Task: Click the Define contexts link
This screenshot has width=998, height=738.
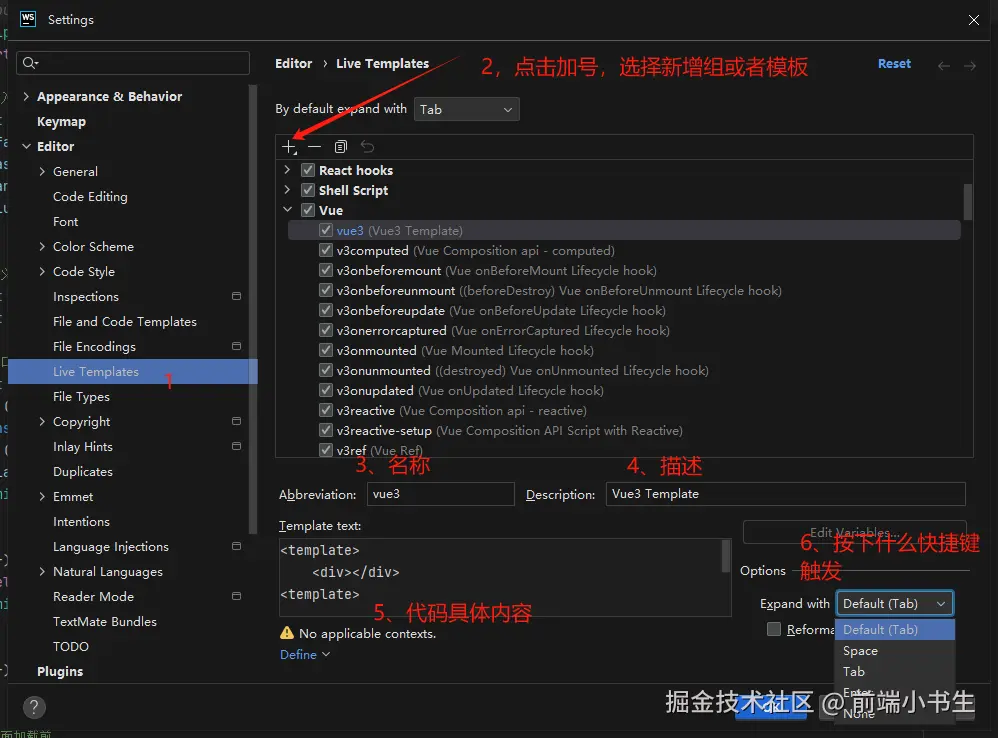Action: click(305, 654)
